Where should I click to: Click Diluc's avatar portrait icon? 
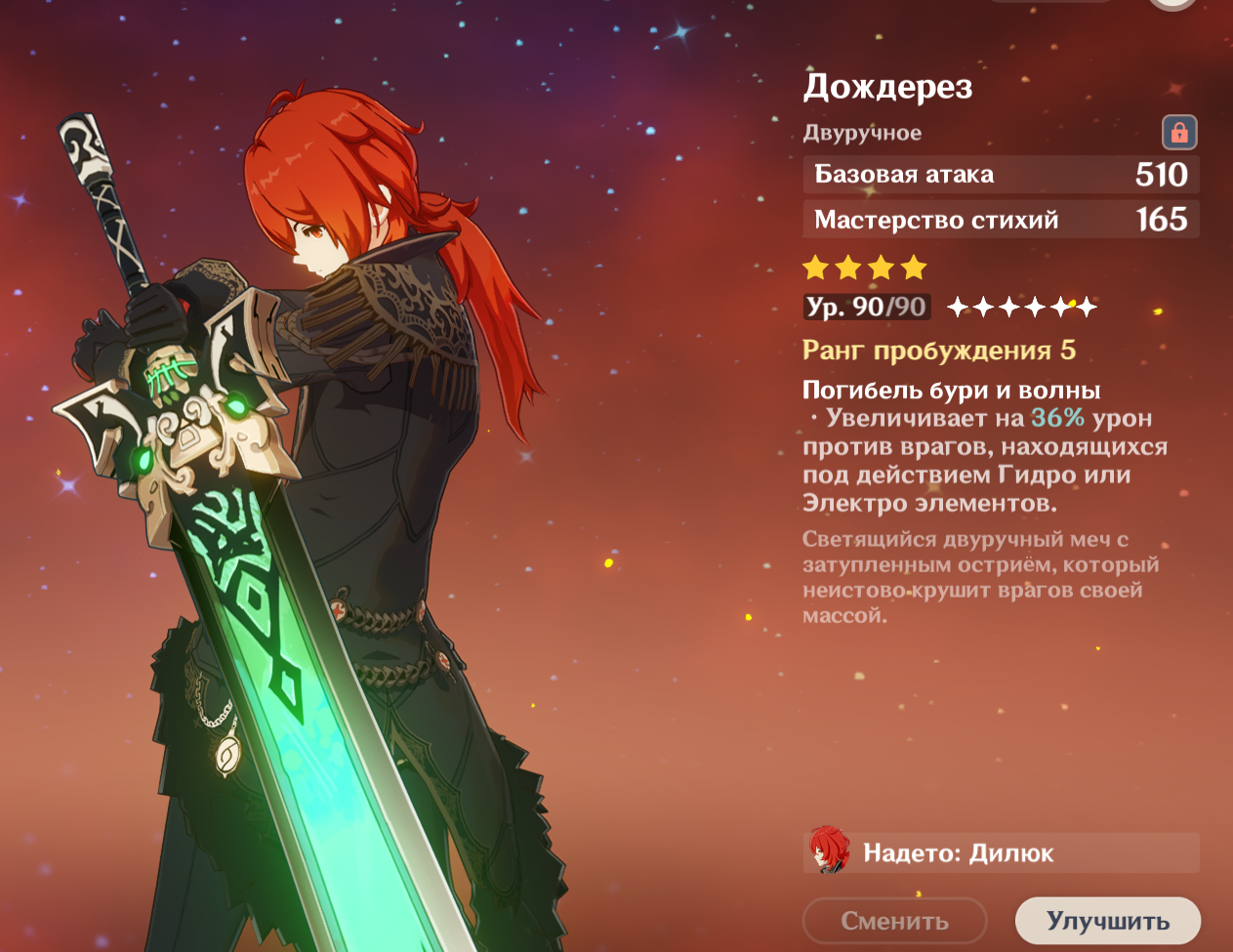tap(829, 851)
